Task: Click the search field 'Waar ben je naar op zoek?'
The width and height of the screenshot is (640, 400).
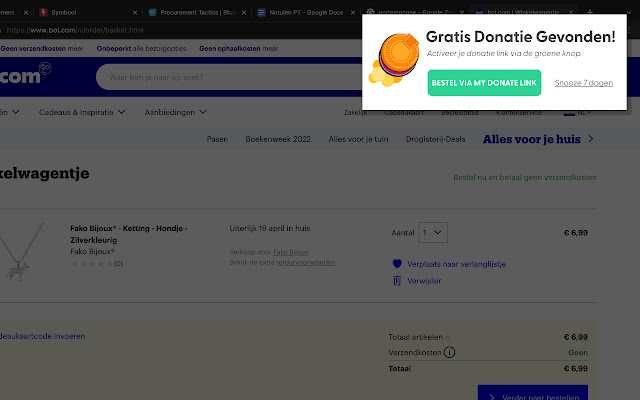Action: pos(229,77)
